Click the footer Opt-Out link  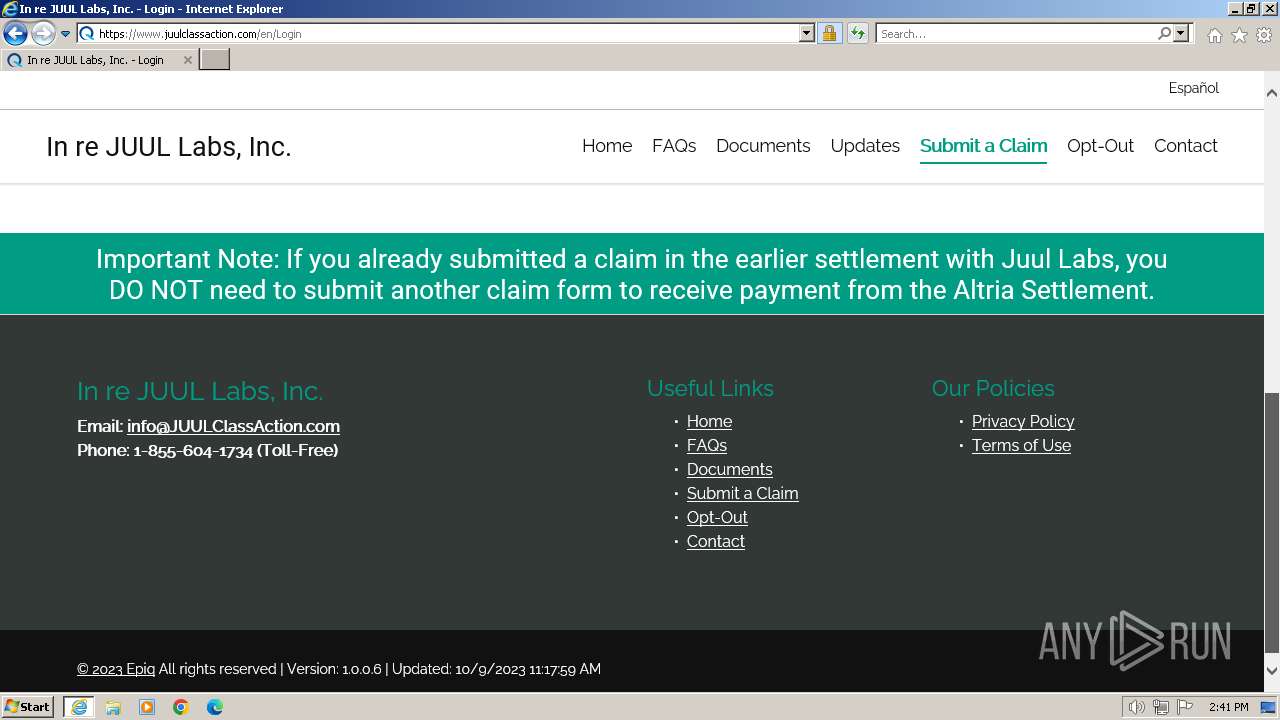717,517
